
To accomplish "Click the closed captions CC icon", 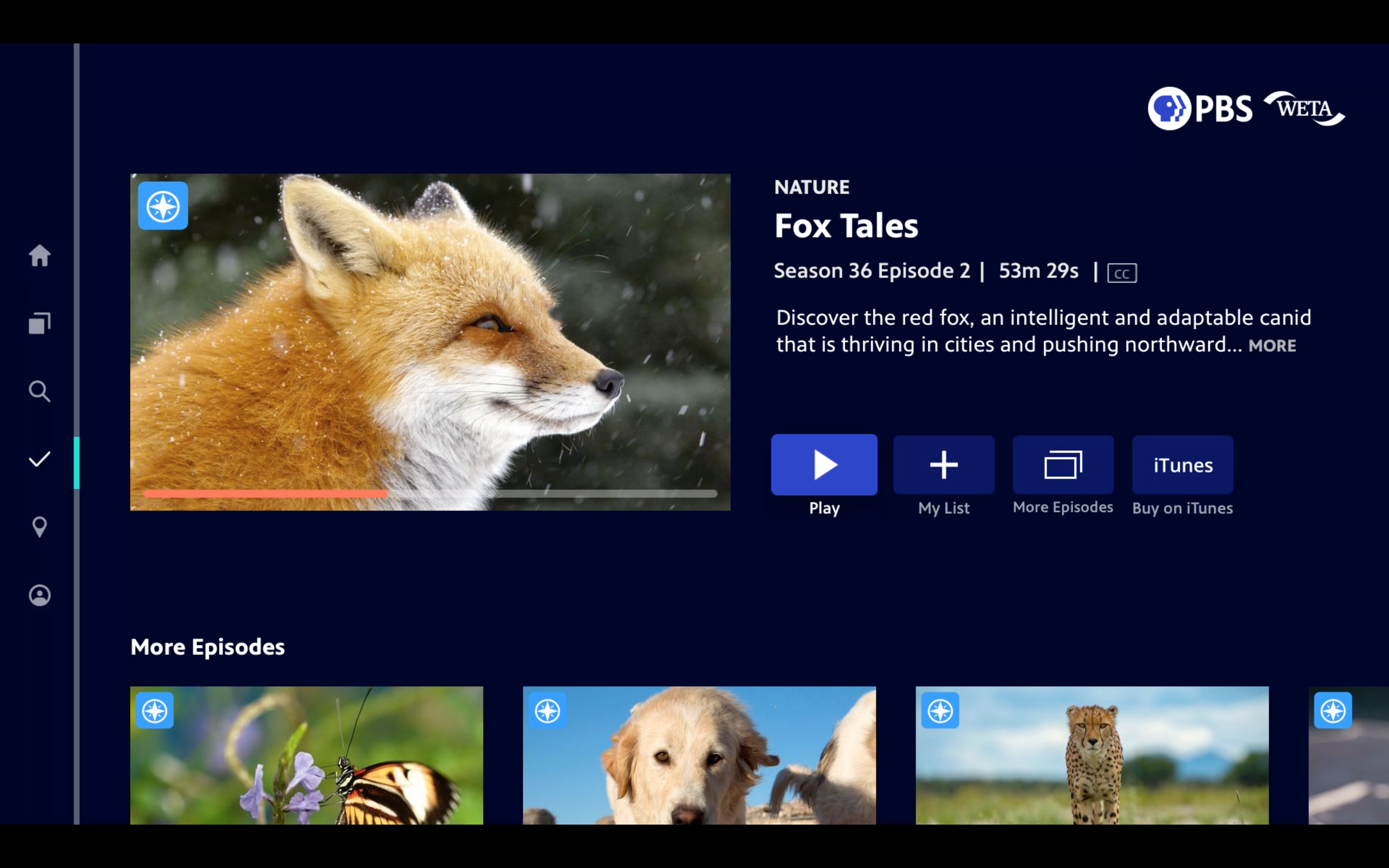I will tap(1121, 273).
